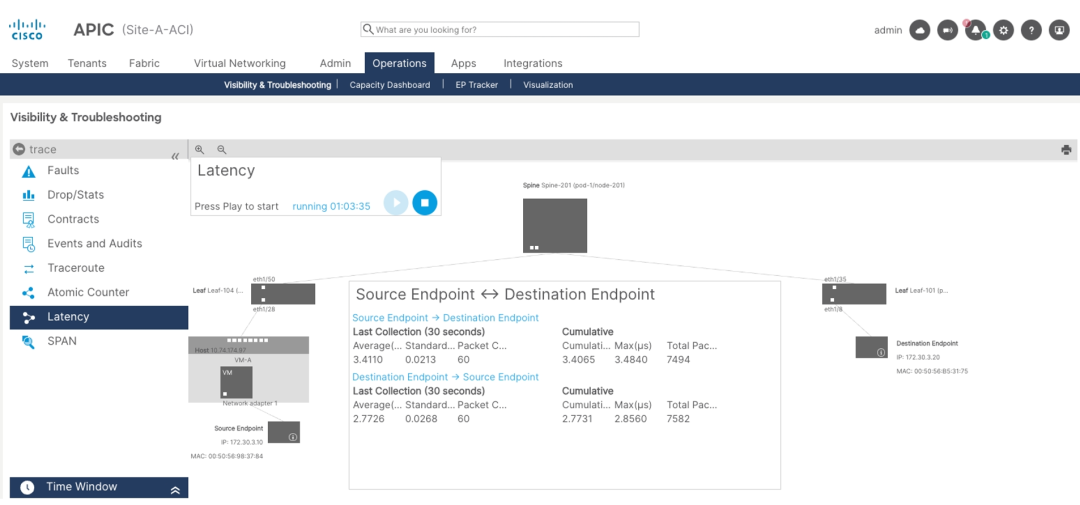The image size is (1080, 505).
Task: Click the Cisco logo
Action: pos(26,30)
